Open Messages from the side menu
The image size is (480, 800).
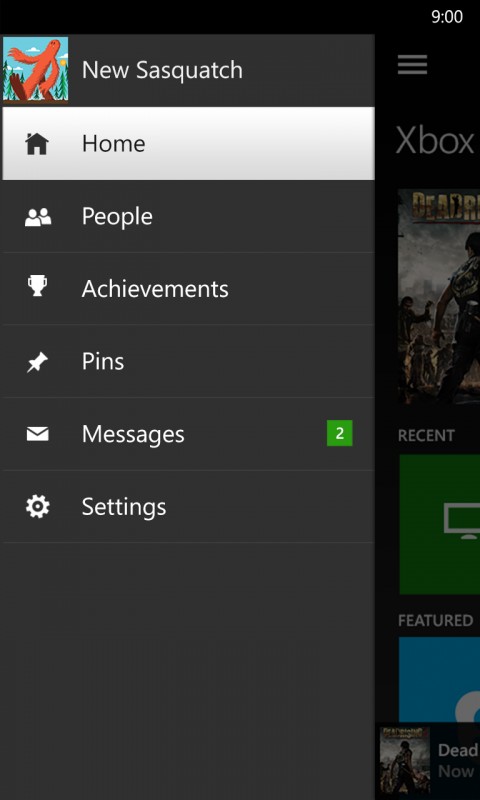click(x=188, y=434)
